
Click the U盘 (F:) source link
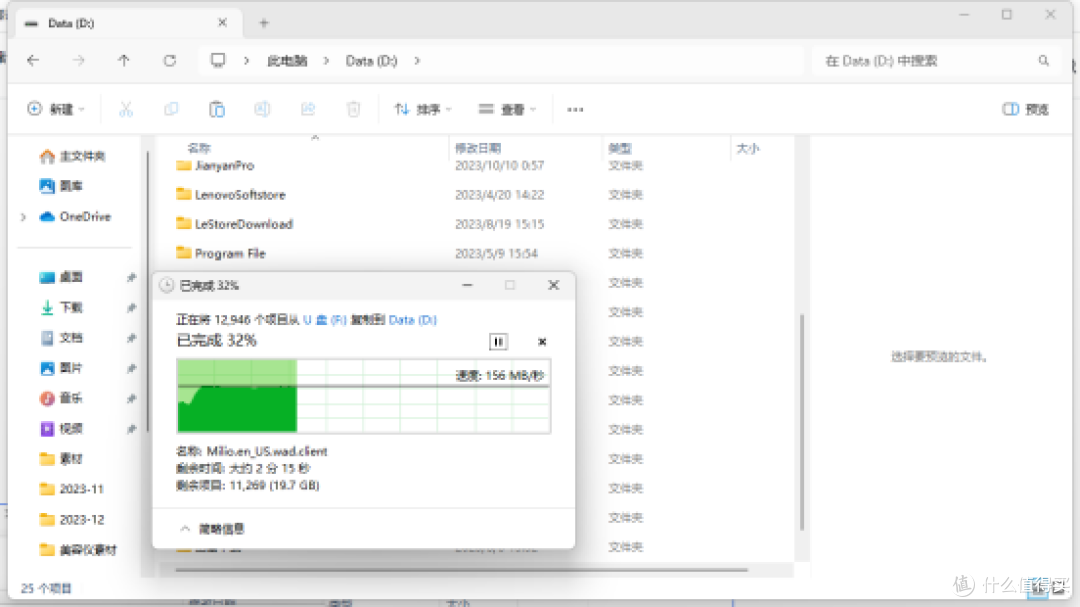324,320
